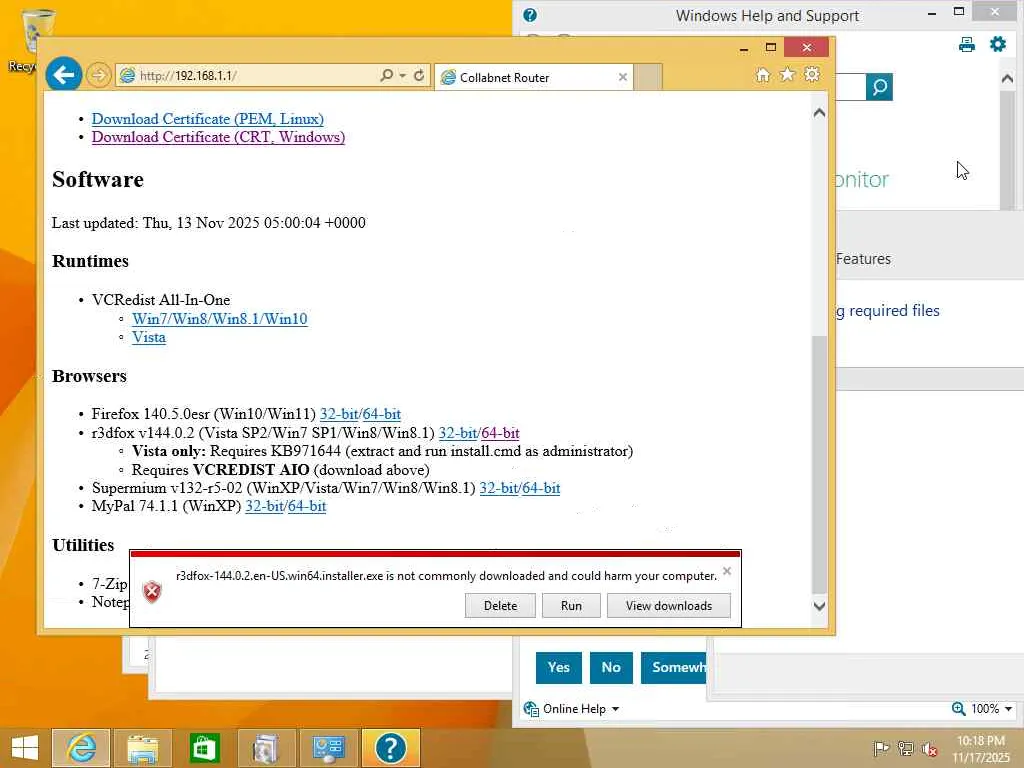Image resolution: width=1024 pixels, height=768 pixels.
Task: Open Download Certificate (CRT, Windows) link
Action: pos(218,137)
